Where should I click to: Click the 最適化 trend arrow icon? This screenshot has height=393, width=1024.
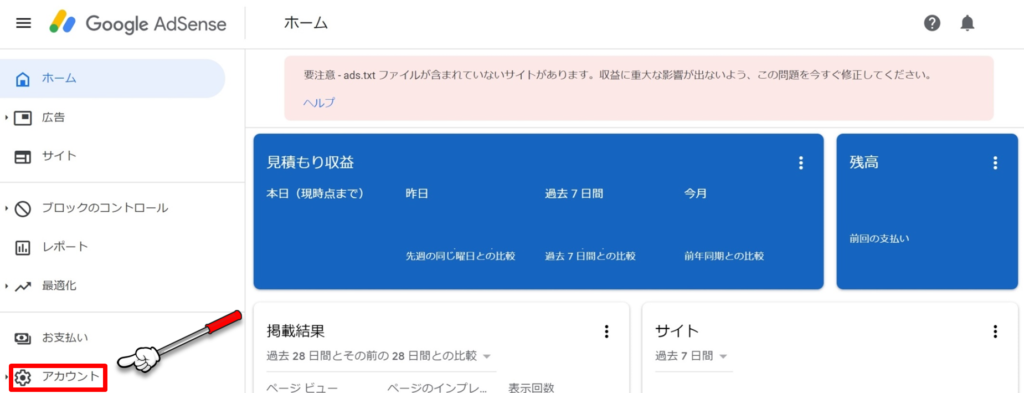(23, 286)
